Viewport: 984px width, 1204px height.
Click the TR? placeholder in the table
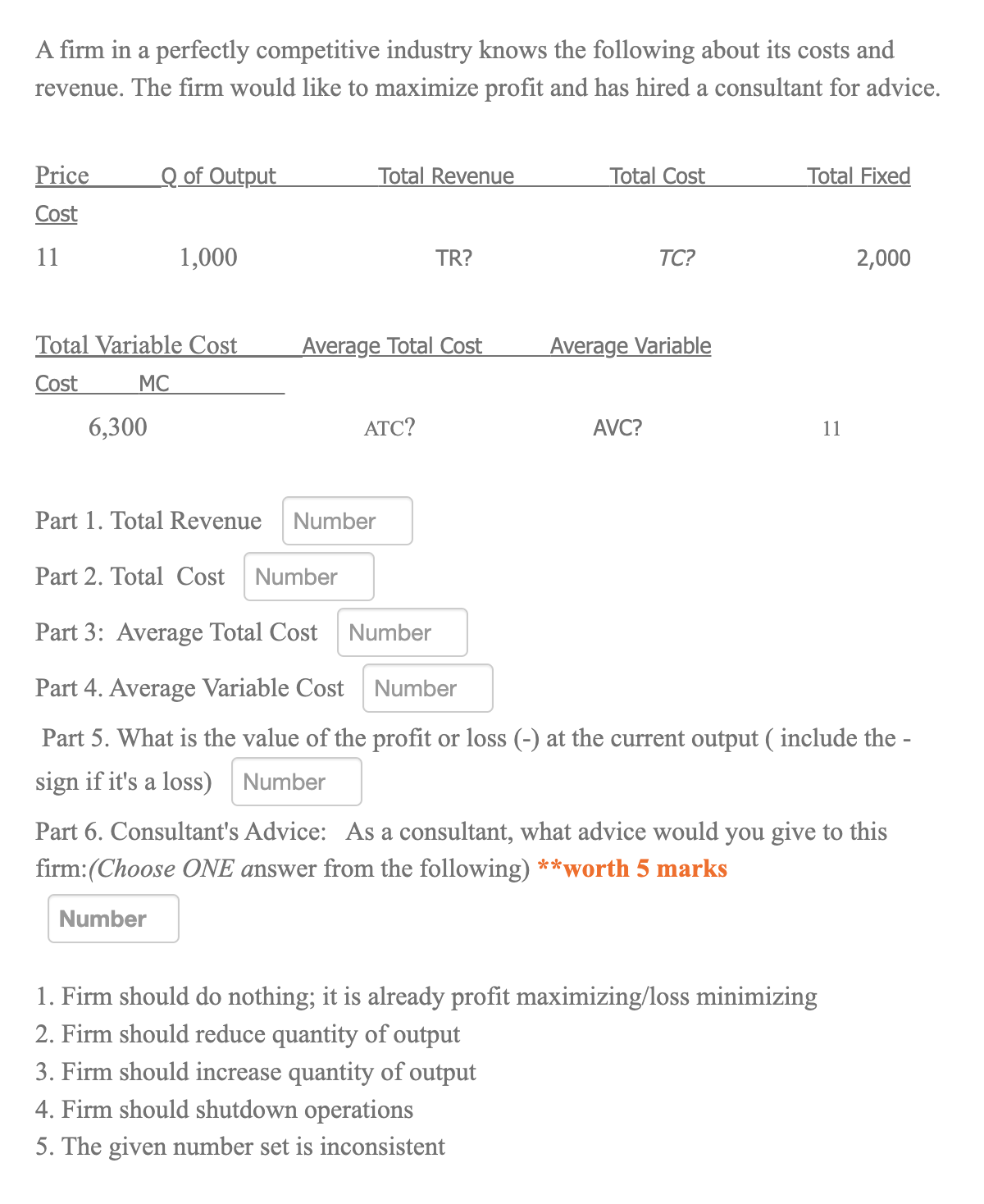[453, 257]
